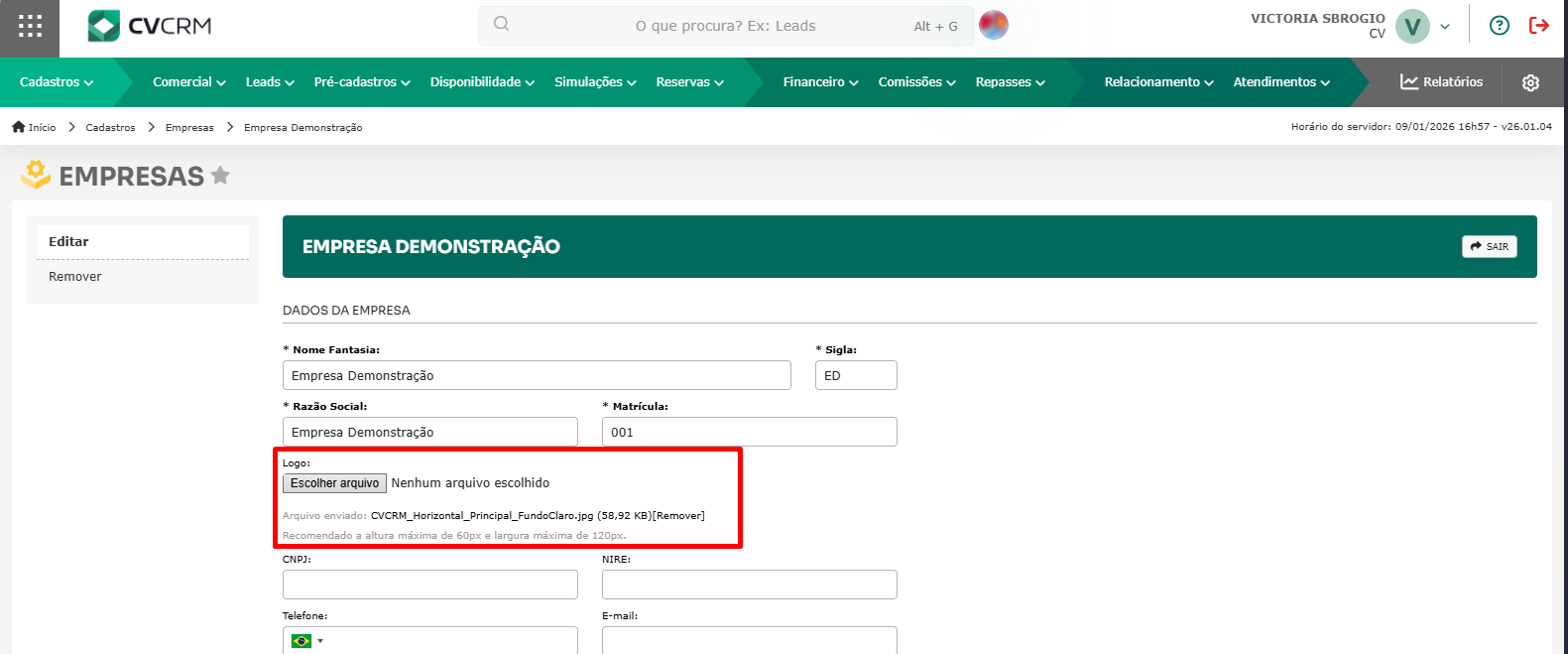Open the Comercial menu
Image resolution: width=1568 pixels, height=654 pixels.
[189, 82]
